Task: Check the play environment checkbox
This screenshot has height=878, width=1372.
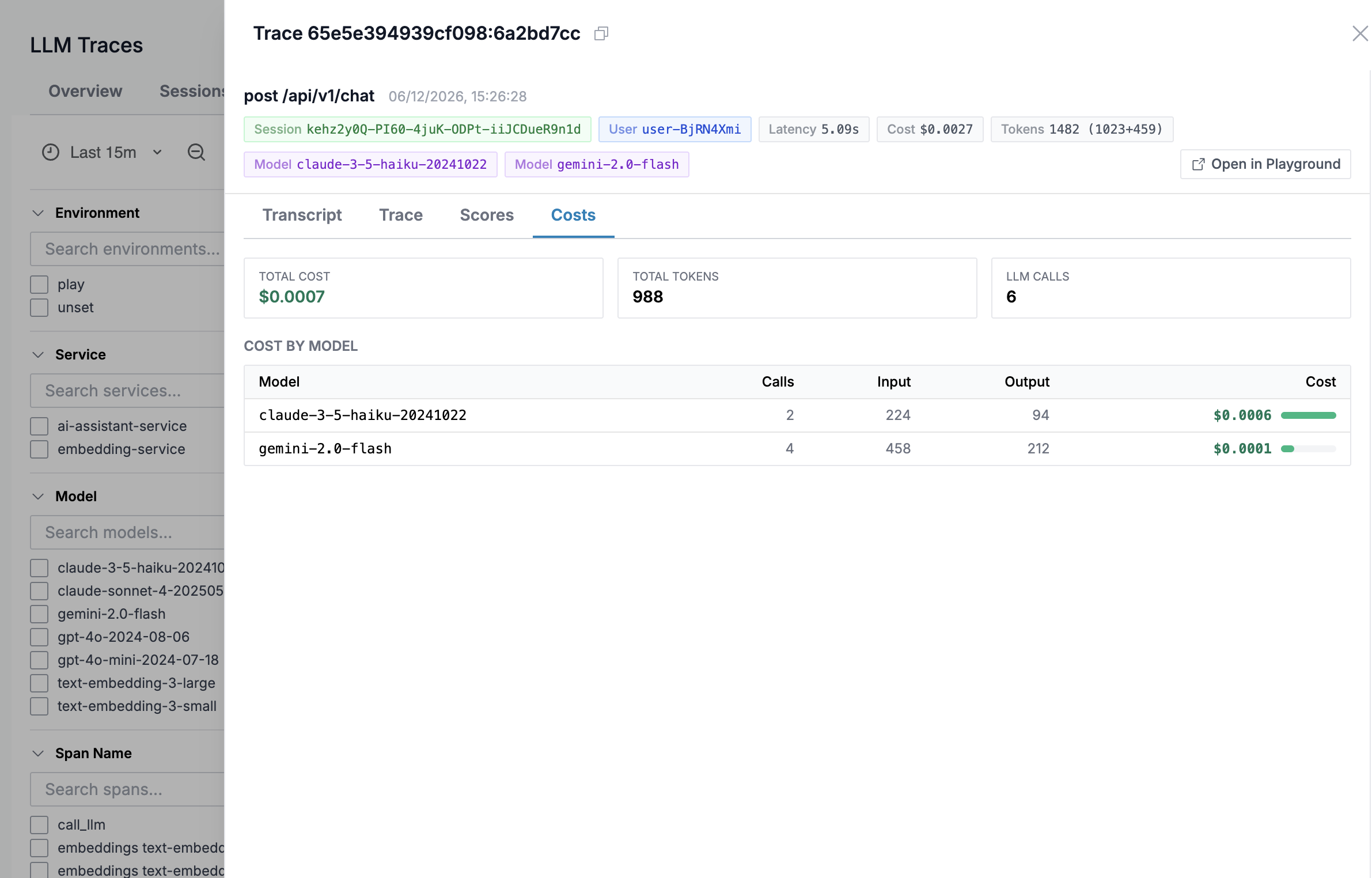Action: point(39,284)
